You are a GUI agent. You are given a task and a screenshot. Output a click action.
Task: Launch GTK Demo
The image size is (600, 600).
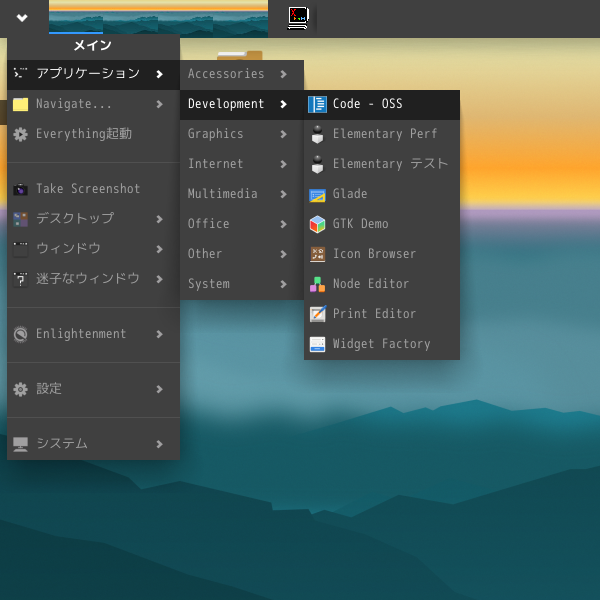click(x=382, y=224)
